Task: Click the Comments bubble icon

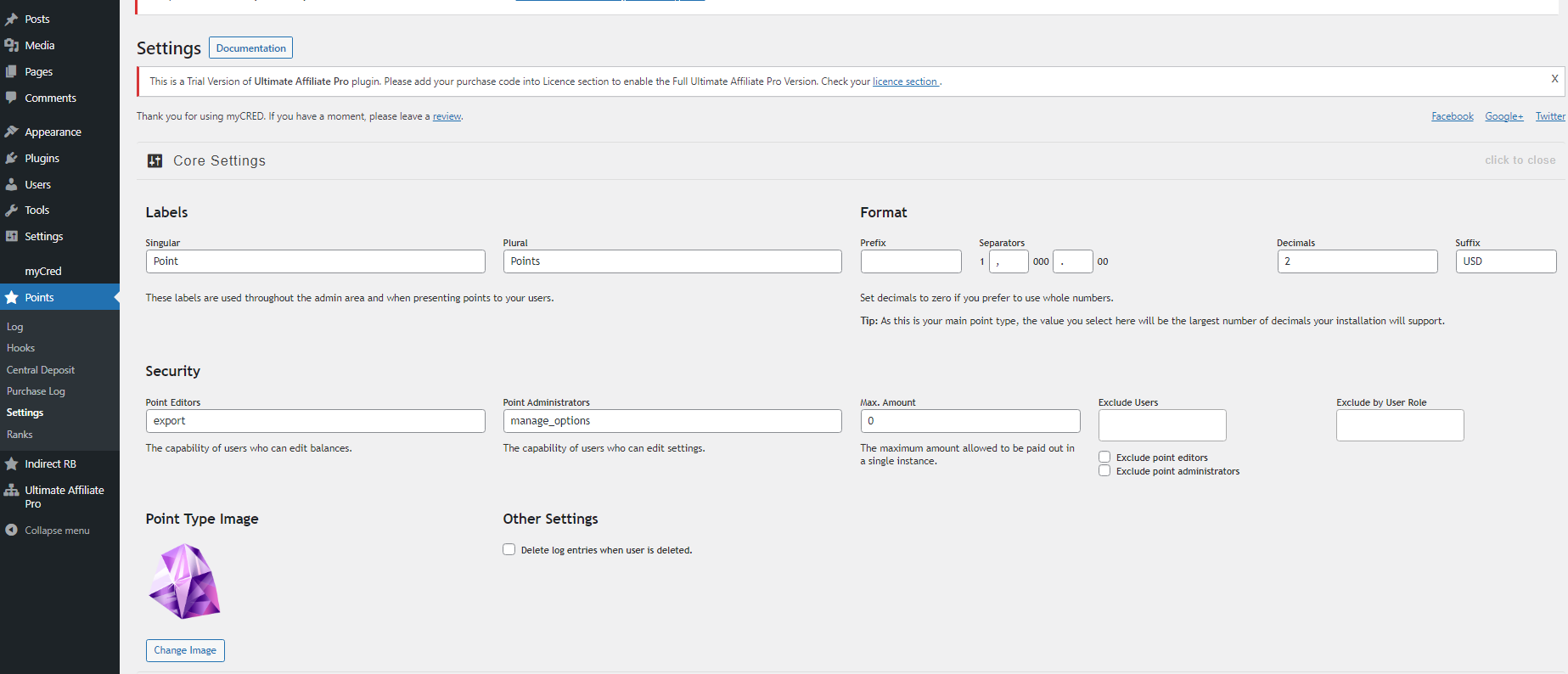Action: [12, 98]
